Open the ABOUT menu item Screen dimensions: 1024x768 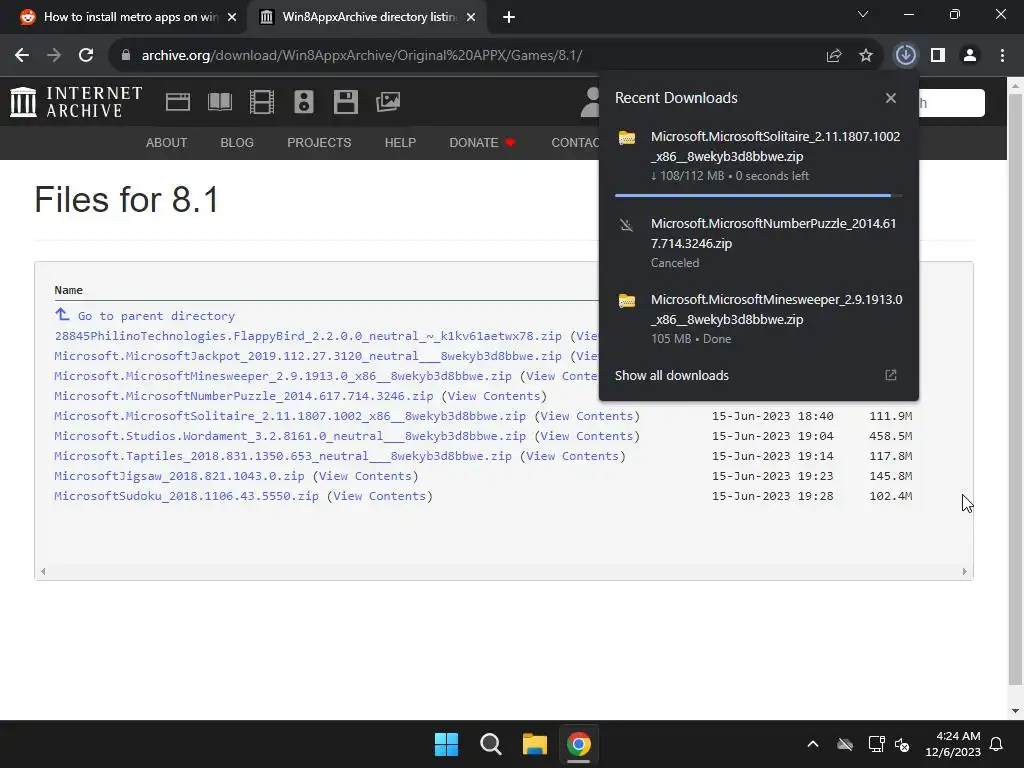pos(166,142)
